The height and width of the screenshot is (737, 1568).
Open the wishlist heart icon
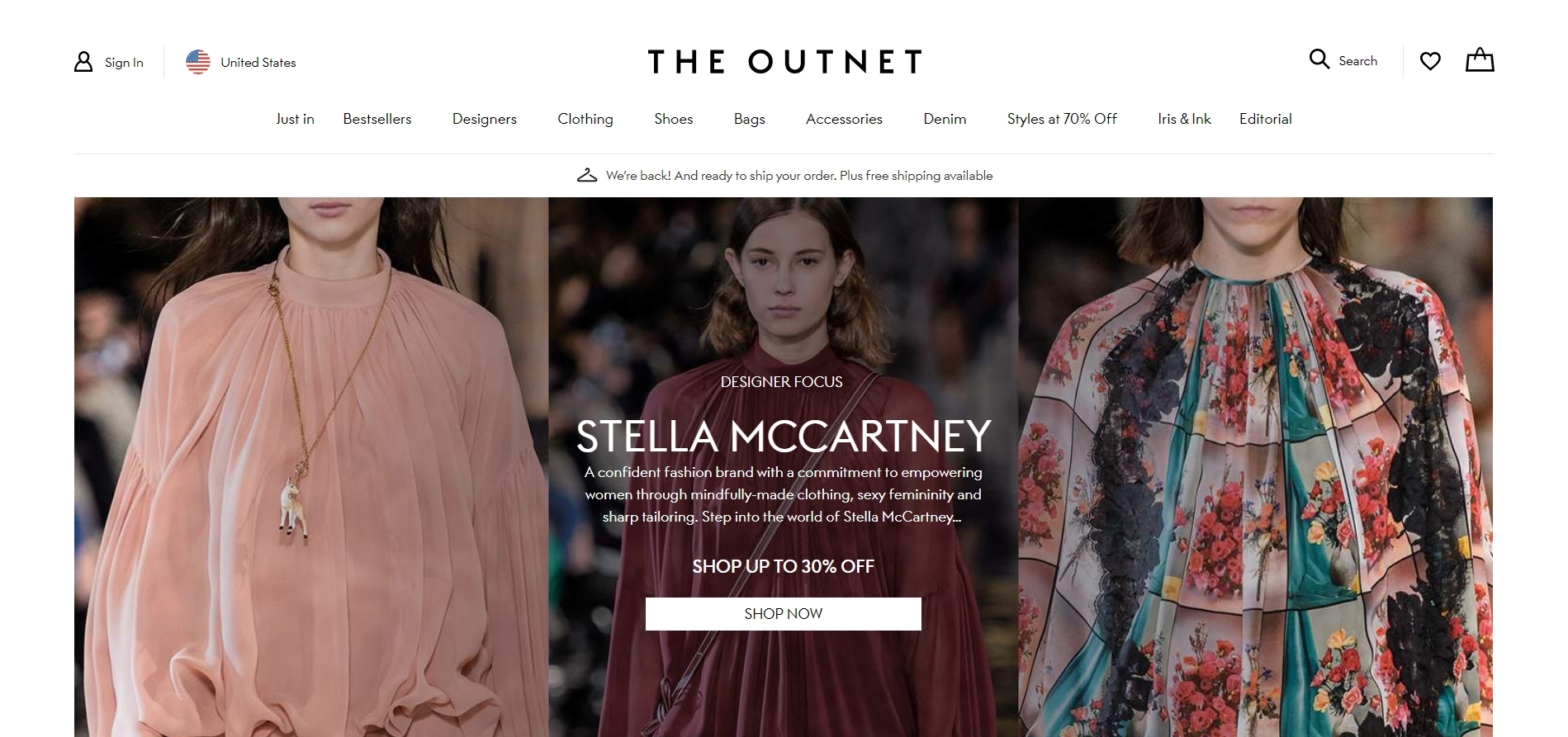coord(1430,61)
